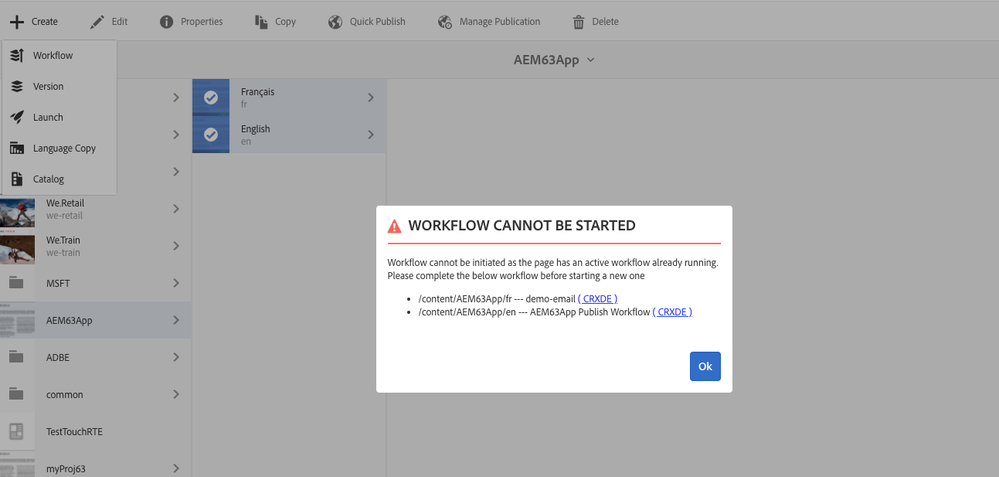Open CRXDE link for demo-email workflow

[597, 298]
